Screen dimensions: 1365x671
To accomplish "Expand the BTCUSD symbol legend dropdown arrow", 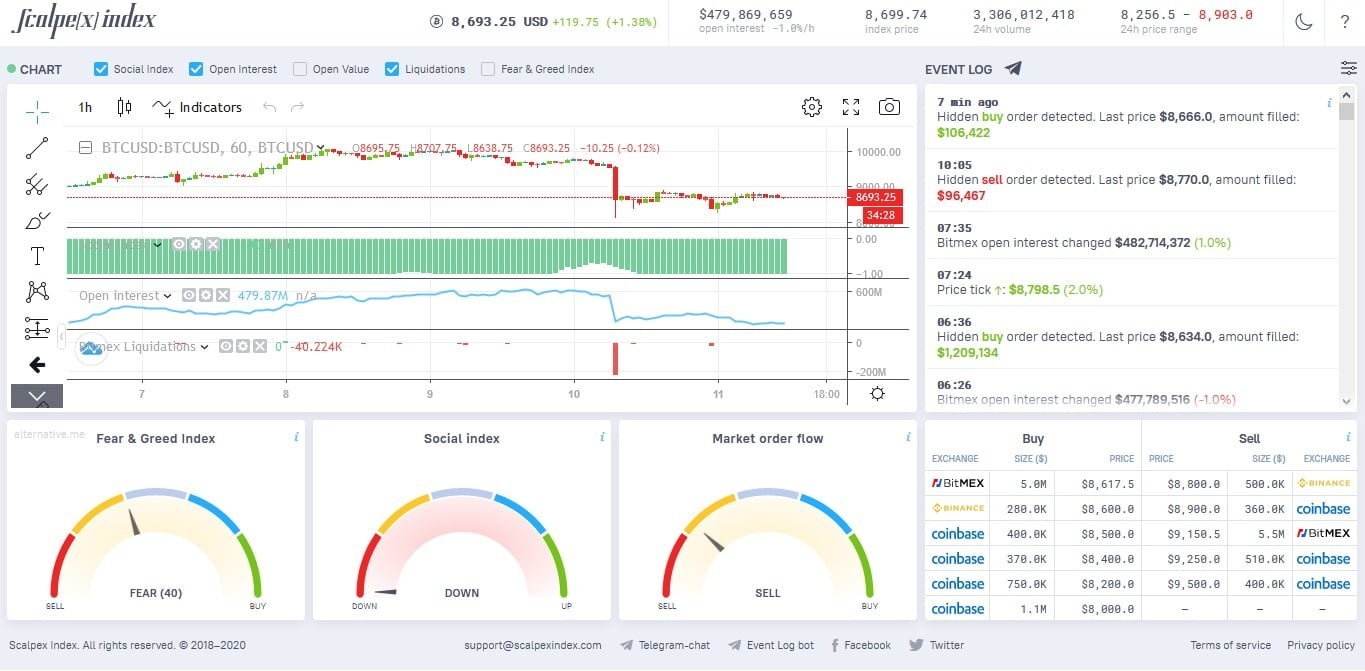I will click(x=320, y=148).
